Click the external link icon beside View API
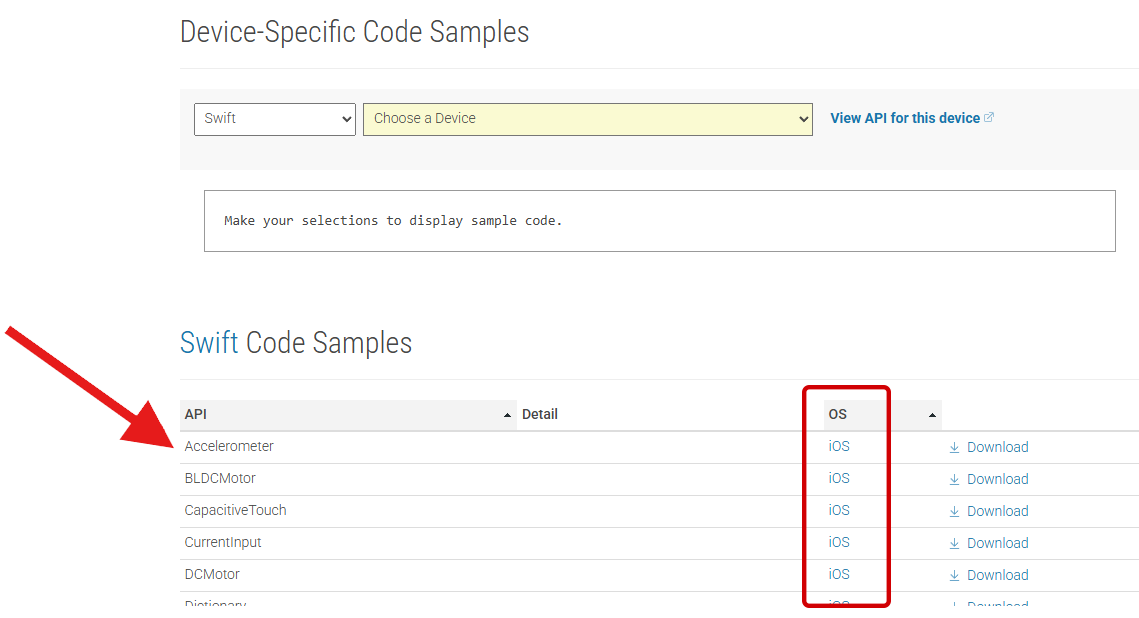This screenshot has width=1139, height=618. click(x=989, y=117)
